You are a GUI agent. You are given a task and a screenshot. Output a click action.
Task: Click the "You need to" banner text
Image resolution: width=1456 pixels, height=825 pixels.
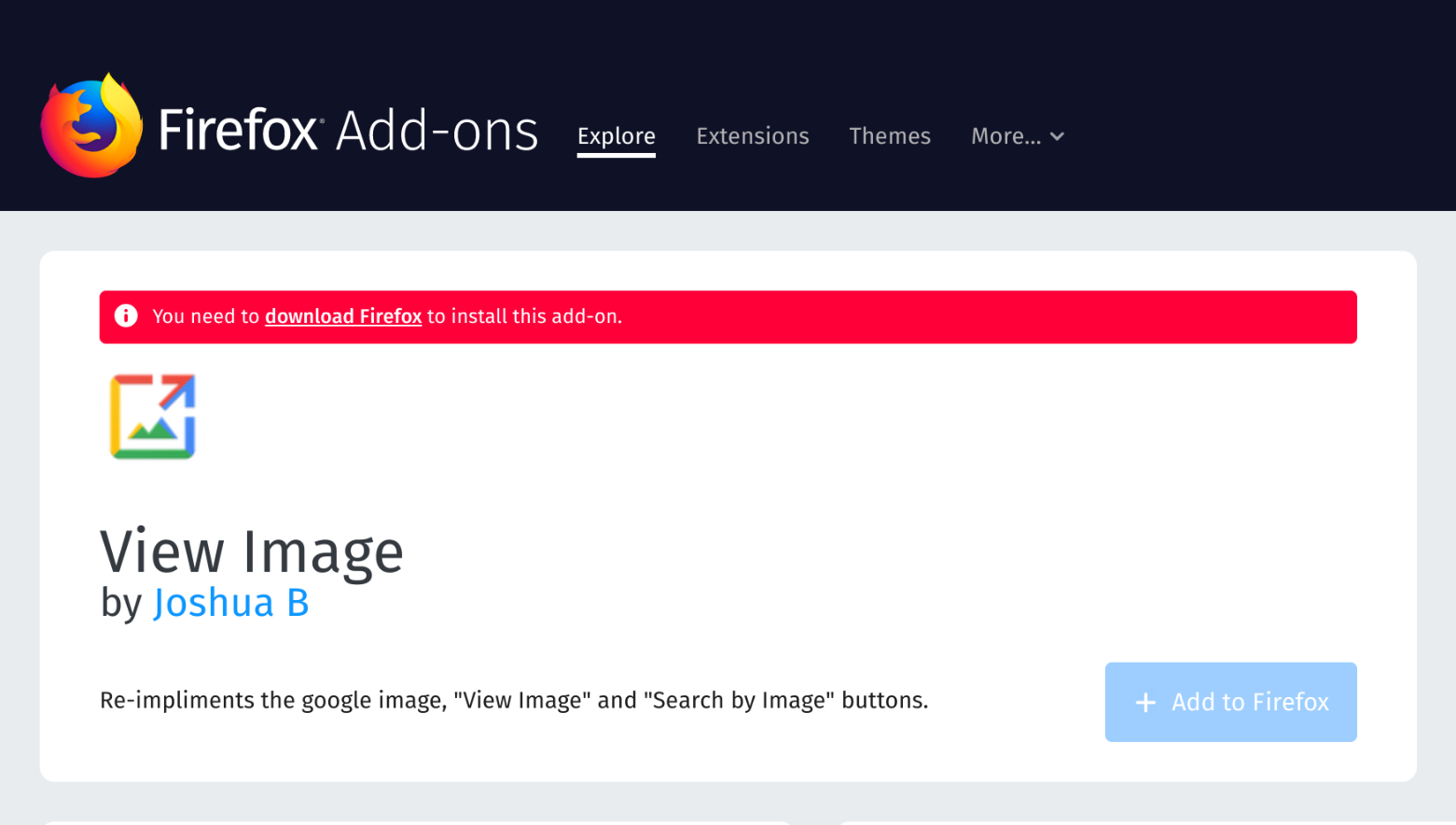click(x=205, y=316)
